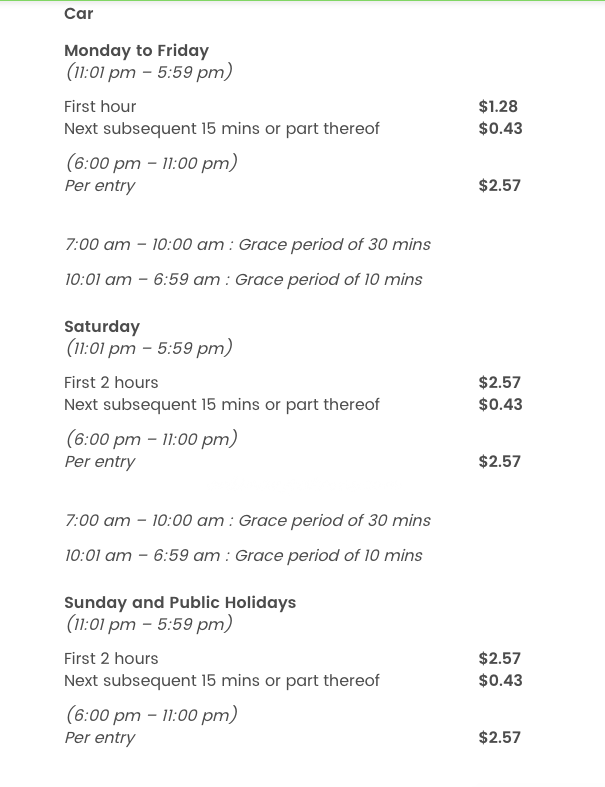Click the First hour label
The height and width of the screenshot is (787, 605).
tap(100, 106)
